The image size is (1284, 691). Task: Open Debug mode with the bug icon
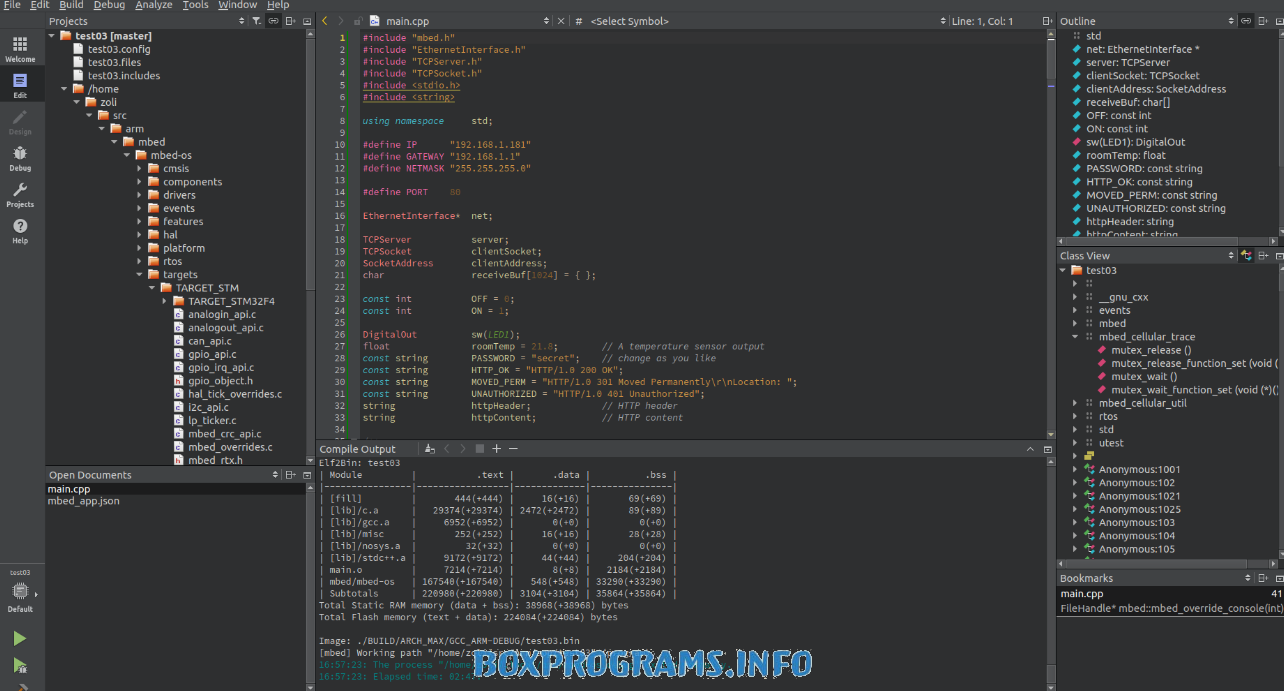pyautogui.click(x=20, y=158)
